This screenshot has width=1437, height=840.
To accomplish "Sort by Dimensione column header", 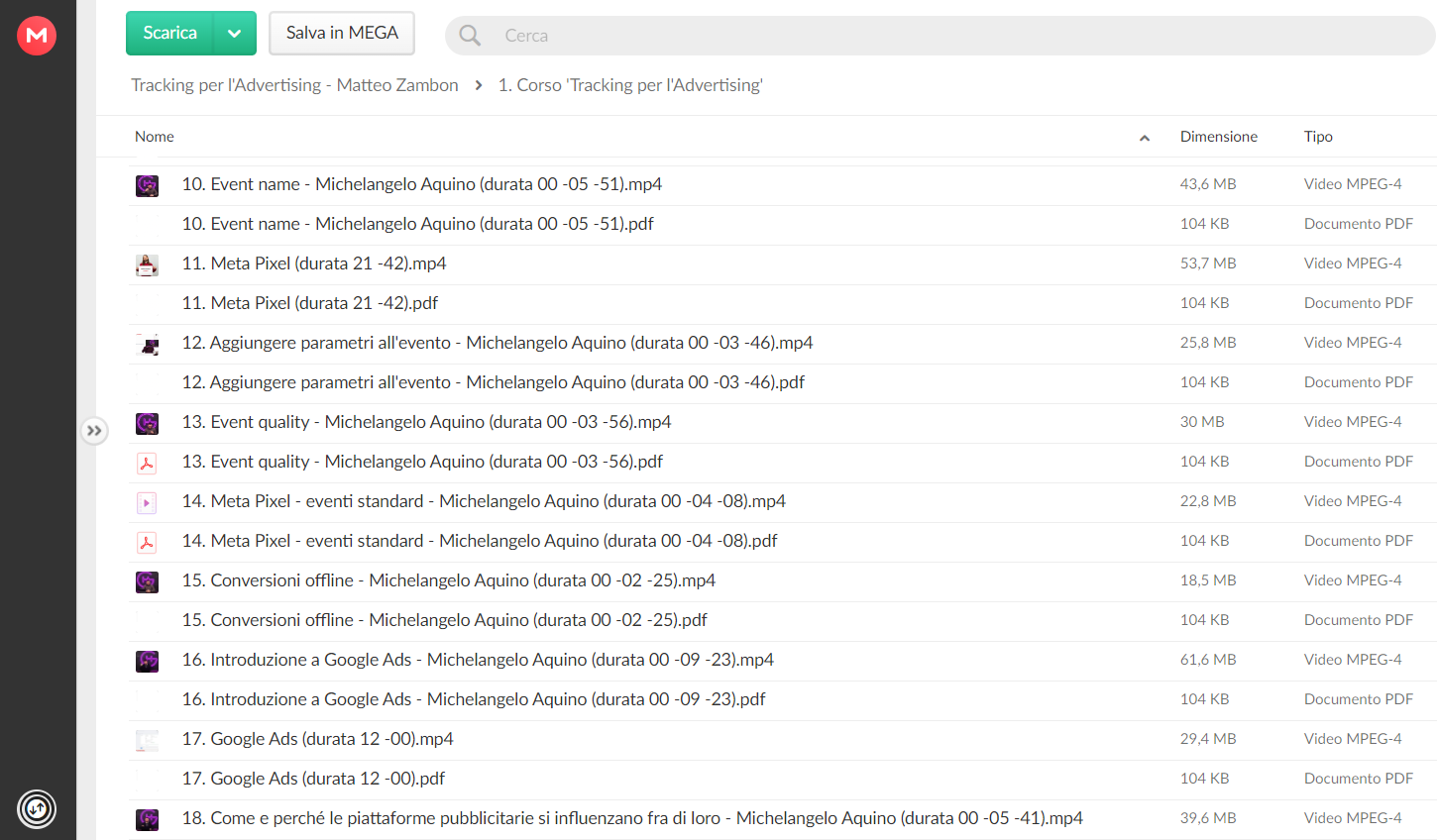I will pos(1219,137).
